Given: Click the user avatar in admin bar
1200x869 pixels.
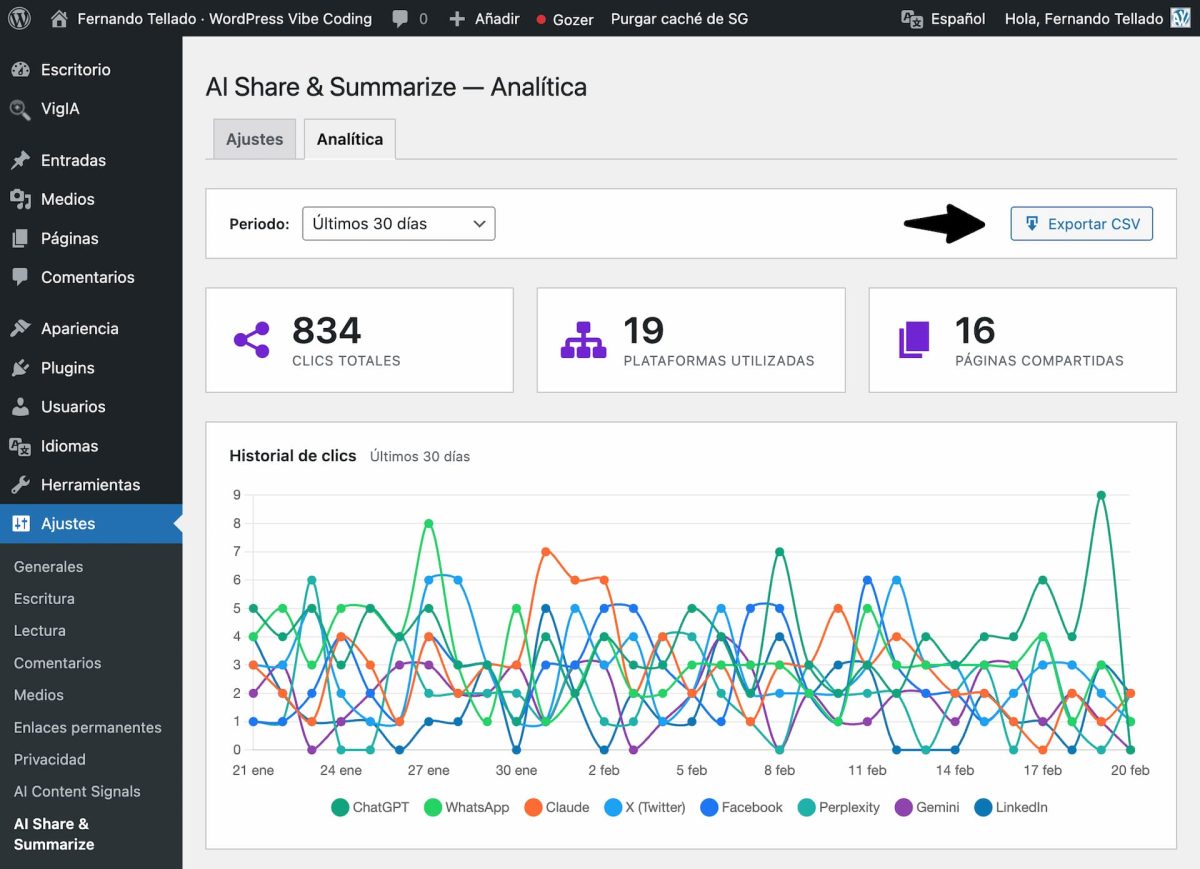Looking at the screenshot, I should click(x=1180, y=18).
